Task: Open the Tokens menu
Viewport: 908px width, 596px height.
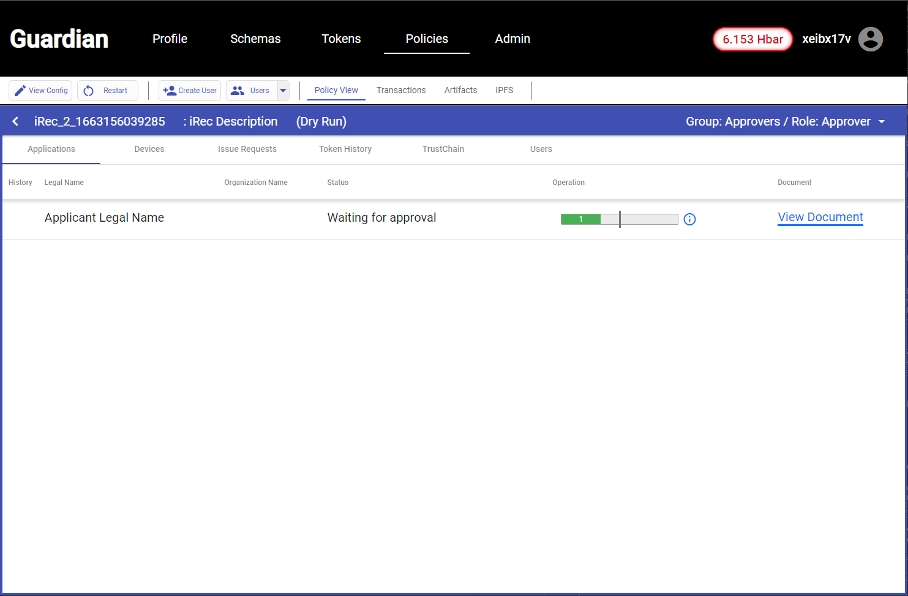Action: coord(342,39)
